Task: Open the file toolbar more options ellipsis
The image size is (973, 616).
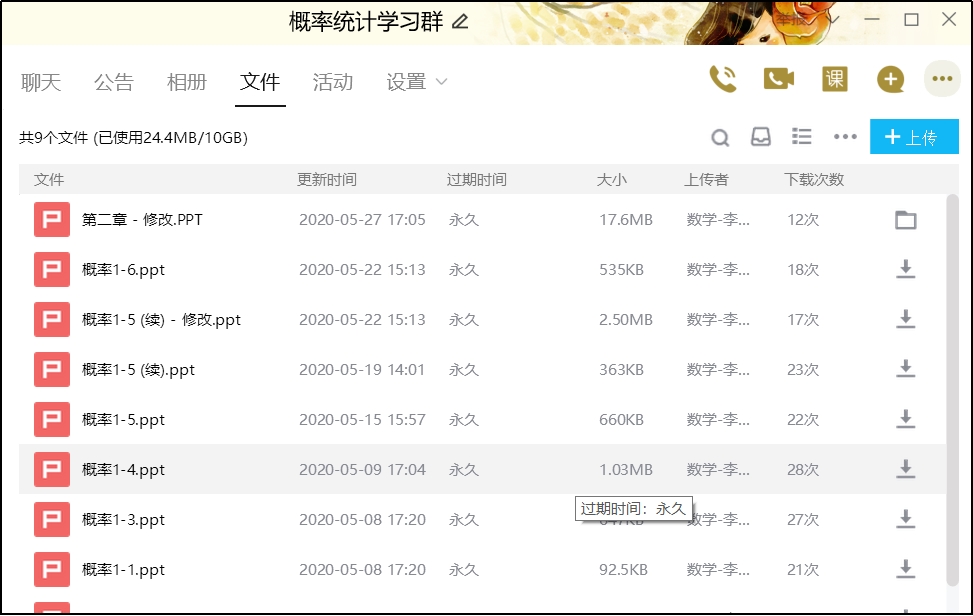Action: coord(845,137)
